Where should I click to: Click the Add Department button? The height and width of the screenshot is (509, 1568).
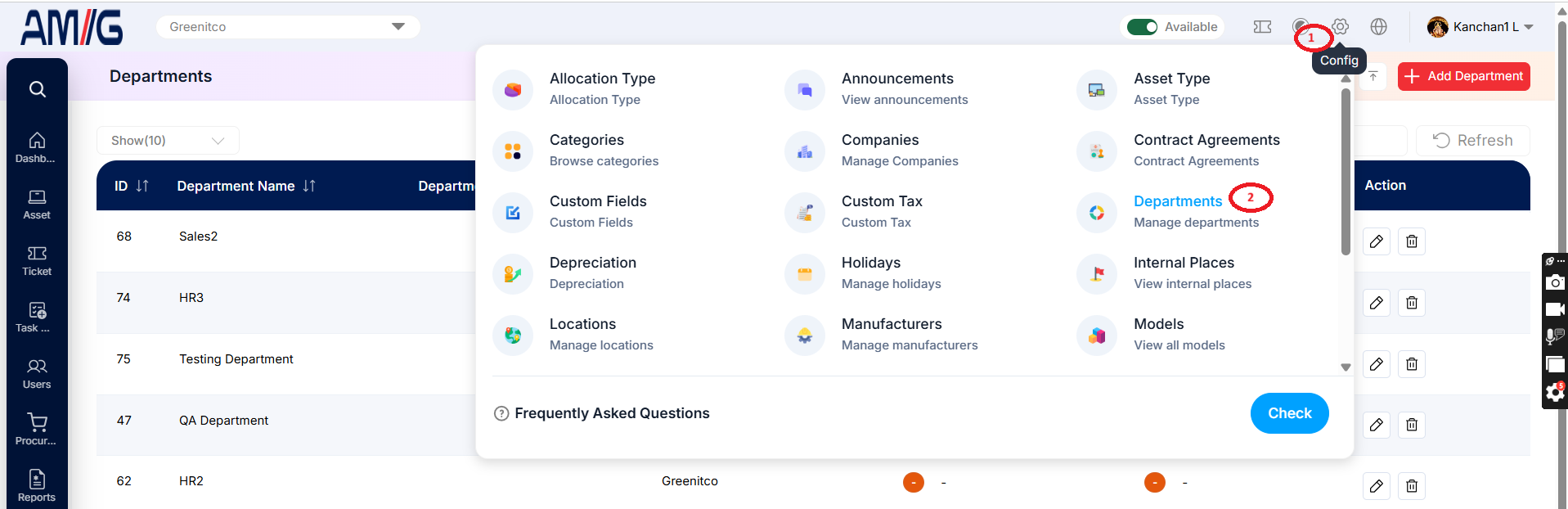1464,76
